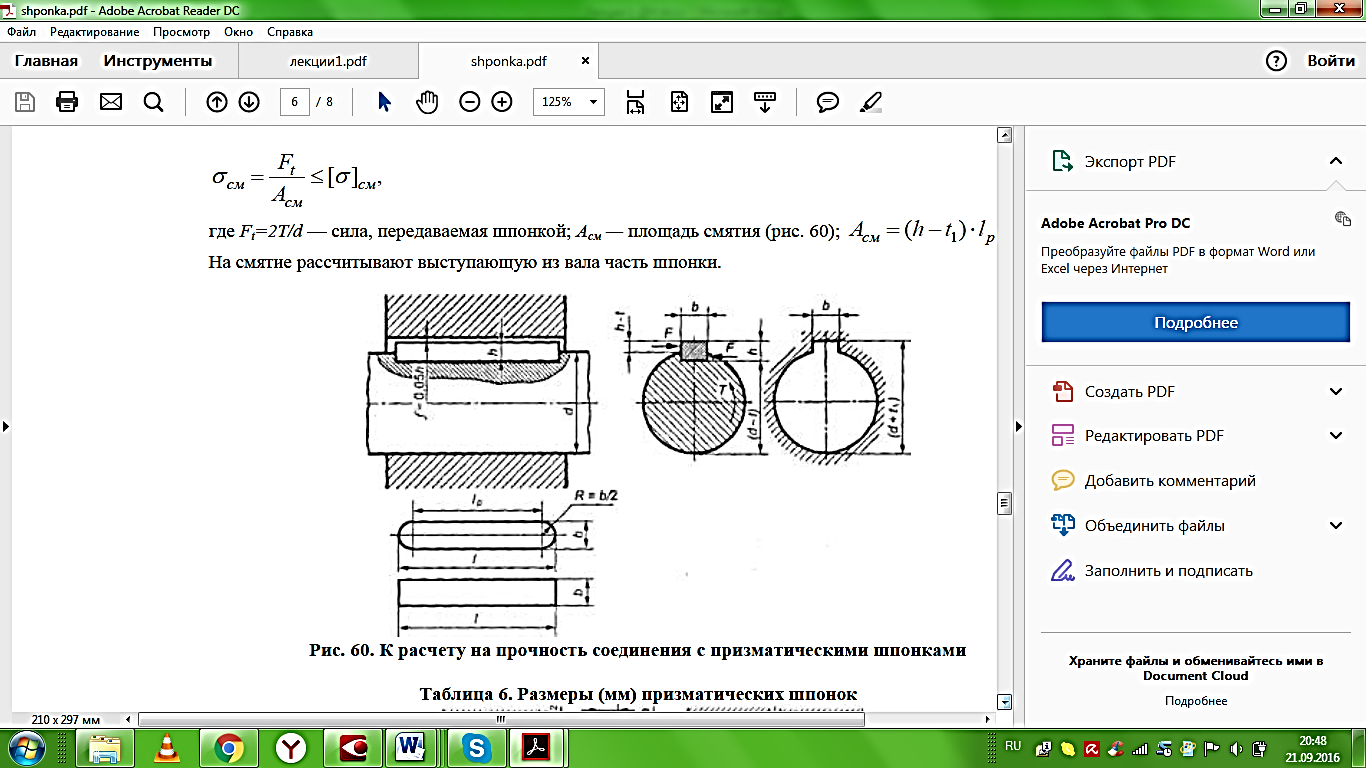Click the Zoom out minus icon
This screenshot has height=768, width=1366.
(470, 102)
